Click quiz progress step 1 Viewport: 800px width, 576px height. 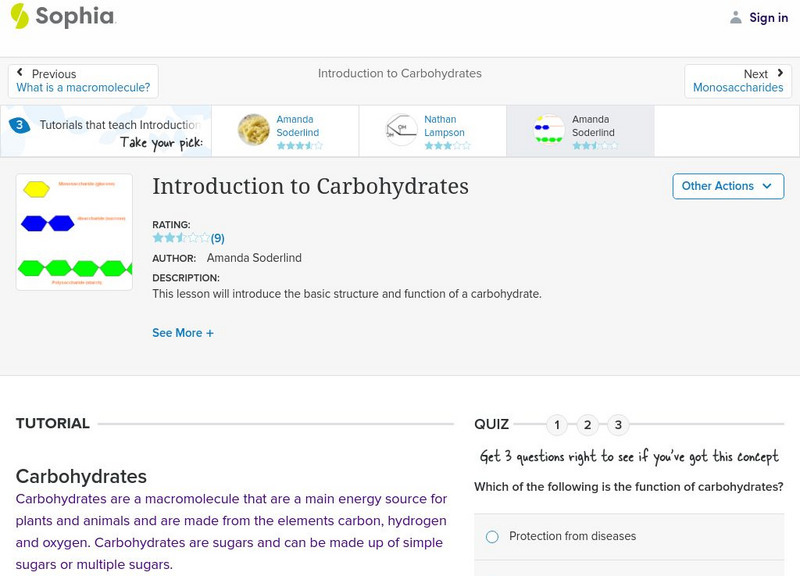pos(555,425)
